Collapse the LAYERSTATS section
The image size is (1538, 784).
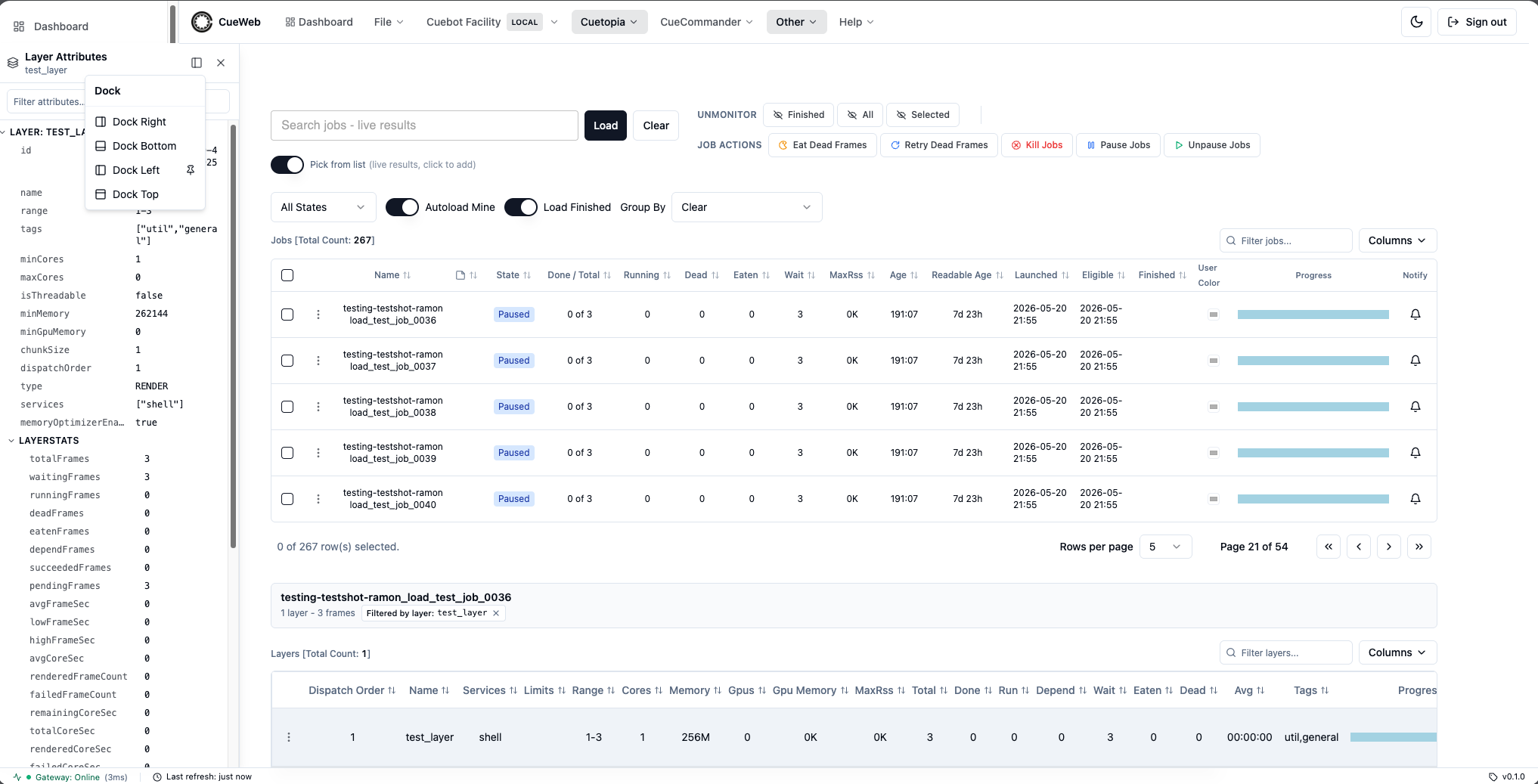(x=11, y=441)
